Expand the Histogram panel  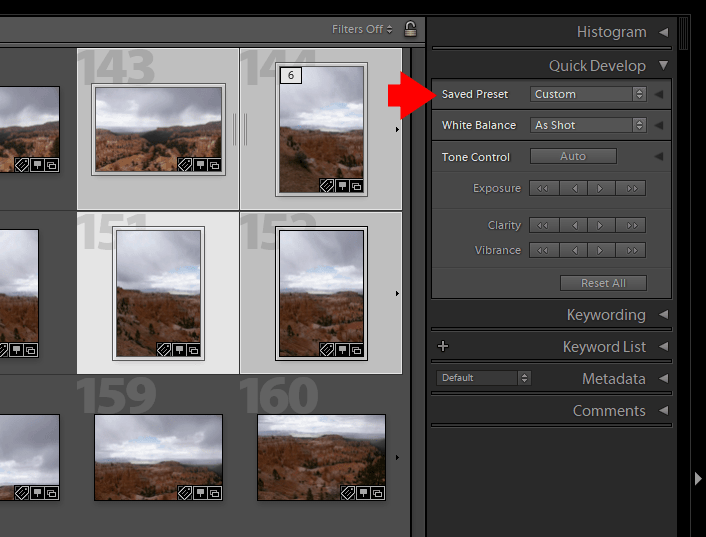663,32
